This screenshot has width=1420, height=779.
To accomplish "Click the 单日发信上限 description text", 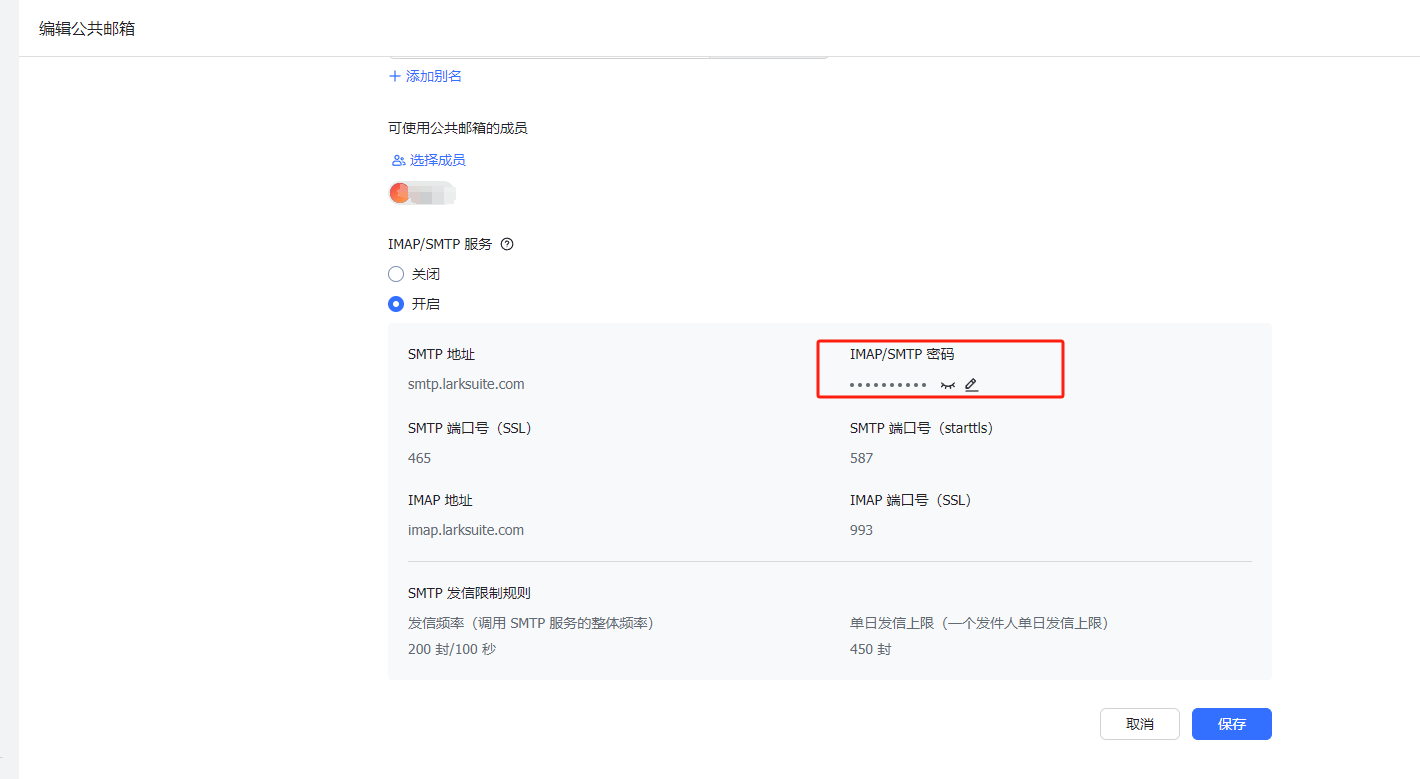I will point(982,623).
